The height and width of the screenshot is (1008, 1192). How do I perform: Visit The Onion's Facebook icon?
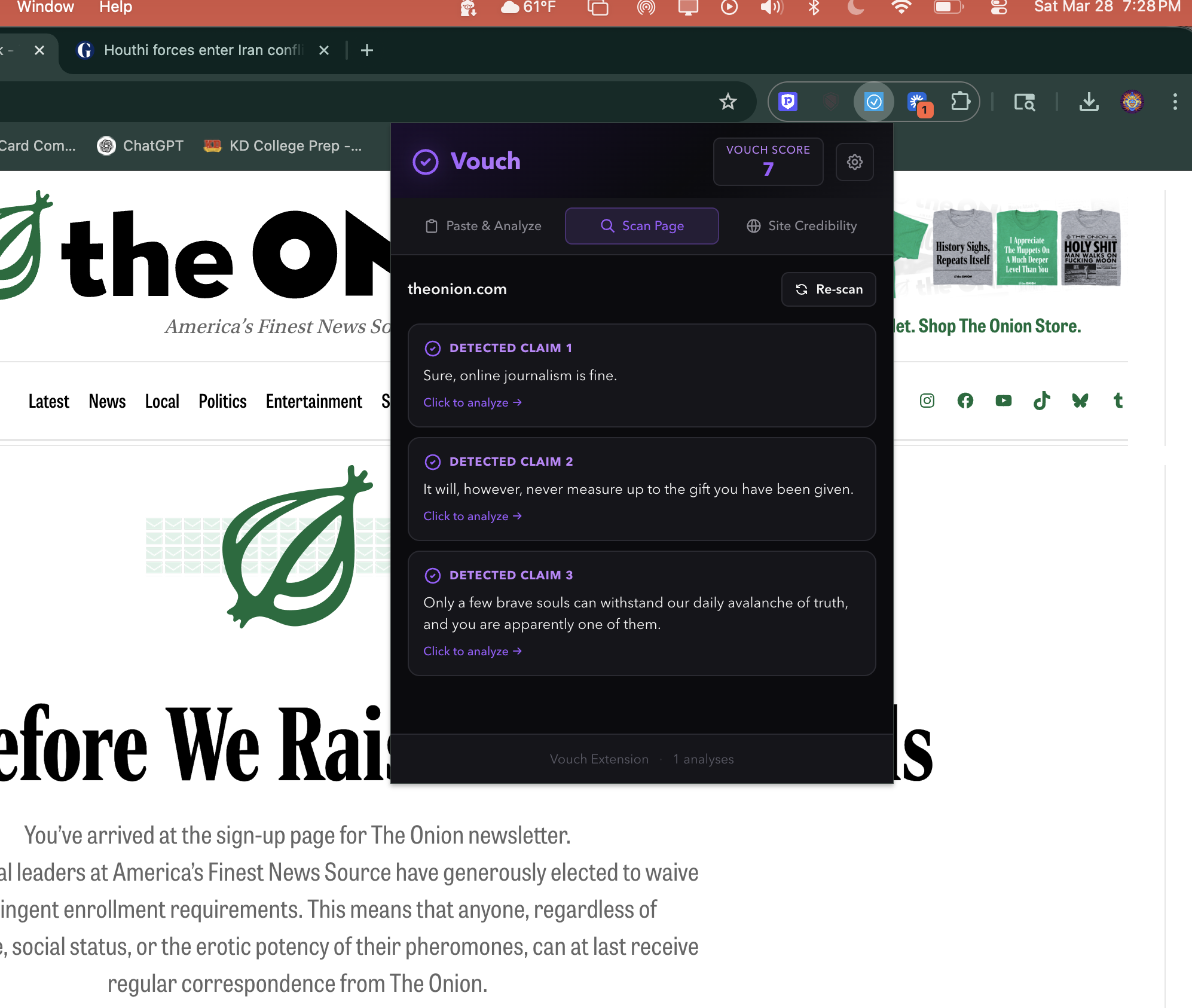965,401
